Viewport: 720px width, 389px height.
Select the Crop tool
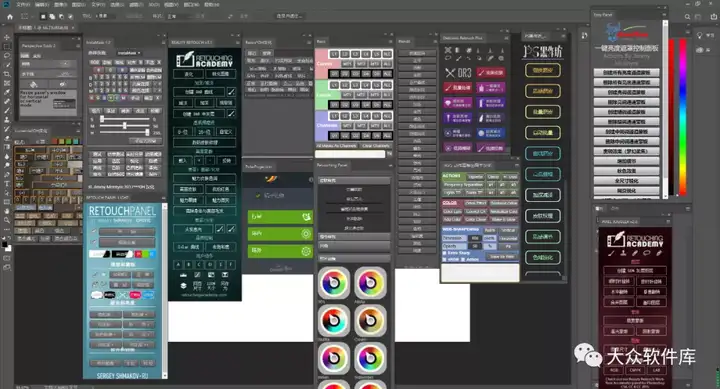coord(6,74)
